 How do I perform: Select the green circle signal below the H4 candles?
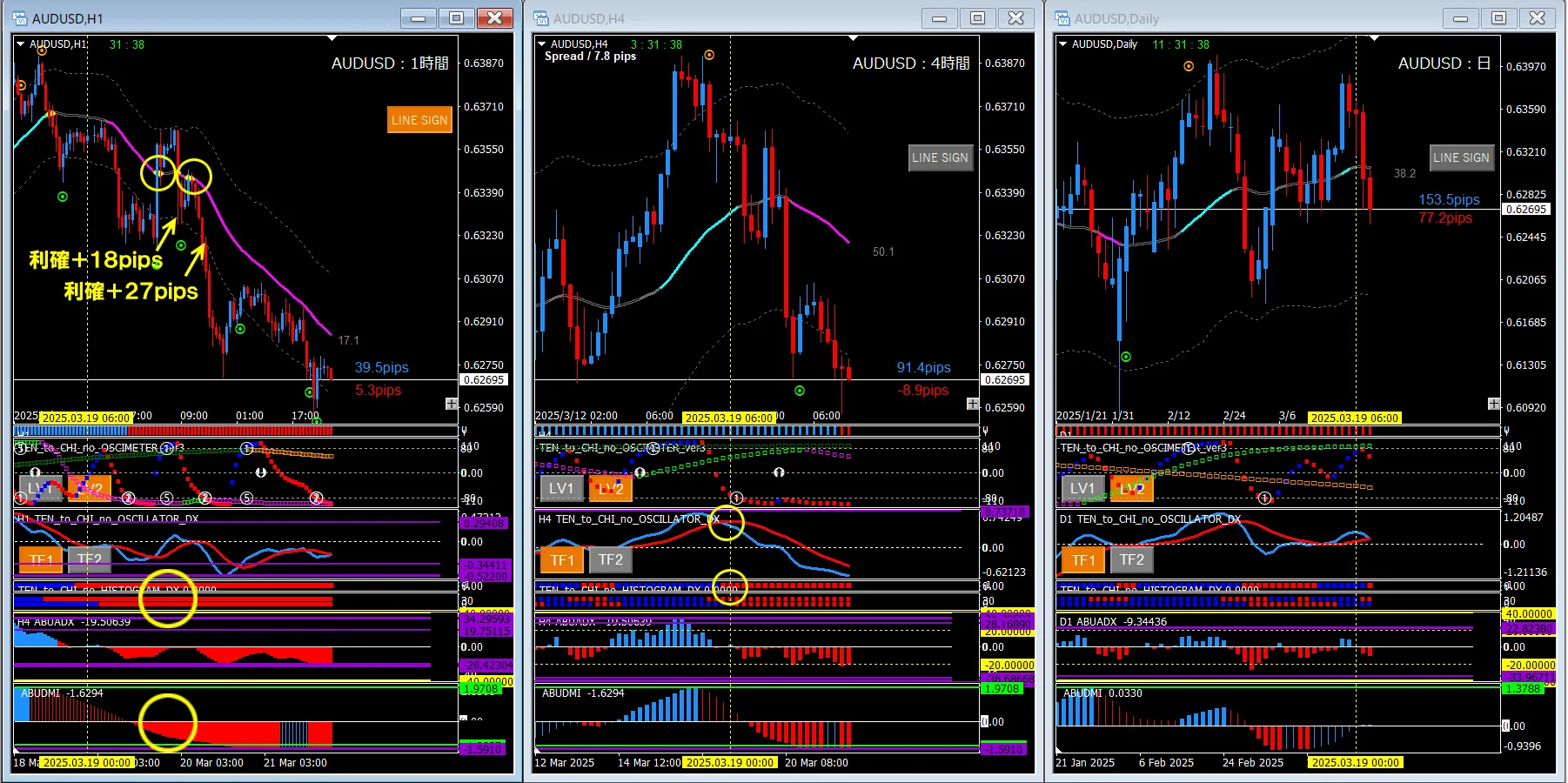(800, 391)
